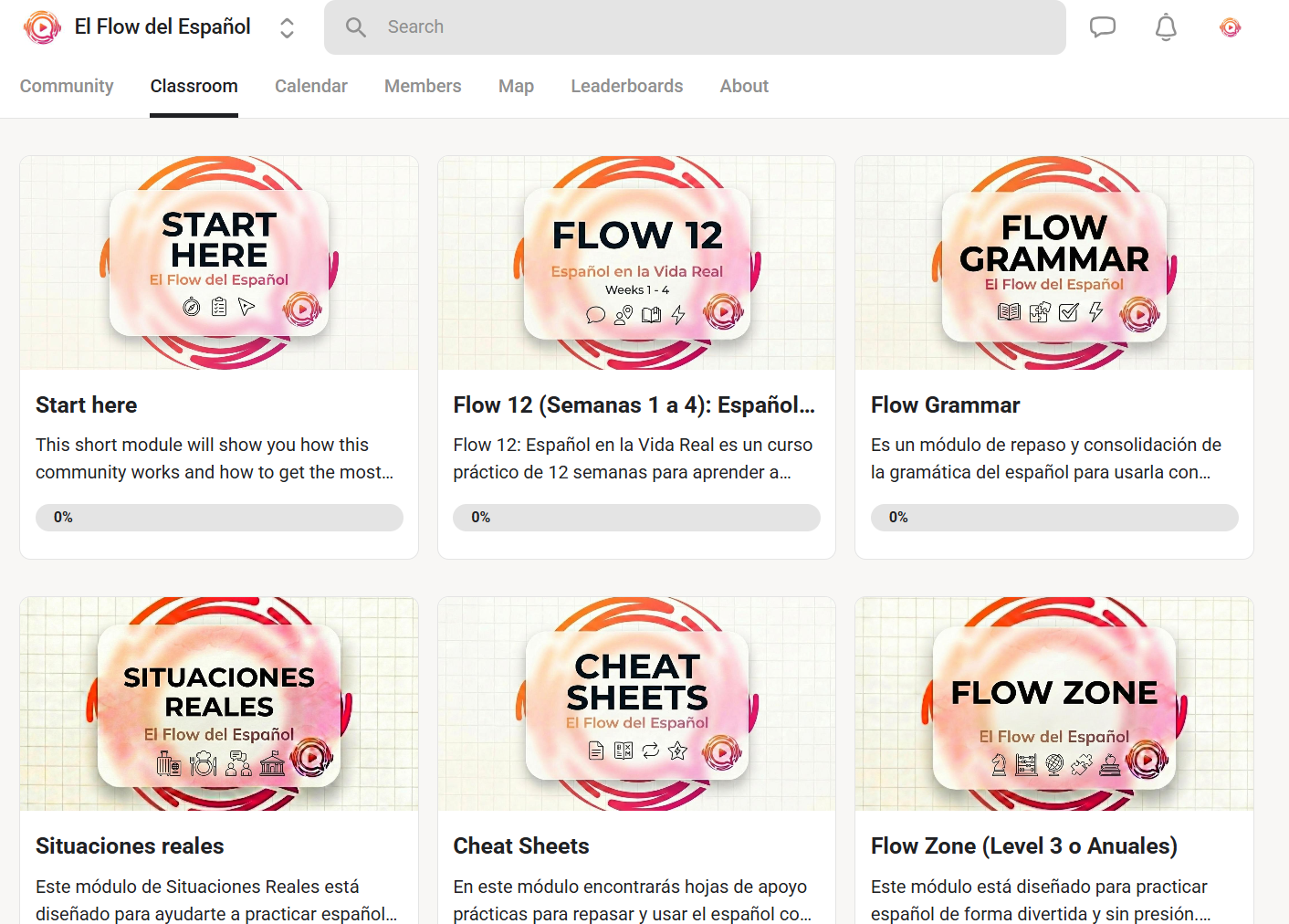Screen dimensions: 1289x924
Task: Click the Flow 12 0% progress bar
Action: pyautogui.click(x=637, y=518)
